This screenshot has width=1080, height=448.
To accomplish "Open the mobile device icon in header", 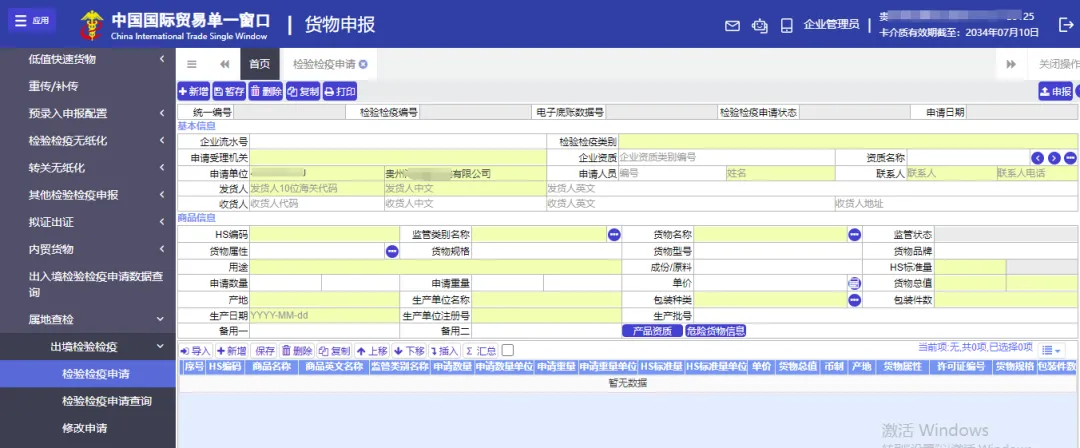I will click(787, 26).
